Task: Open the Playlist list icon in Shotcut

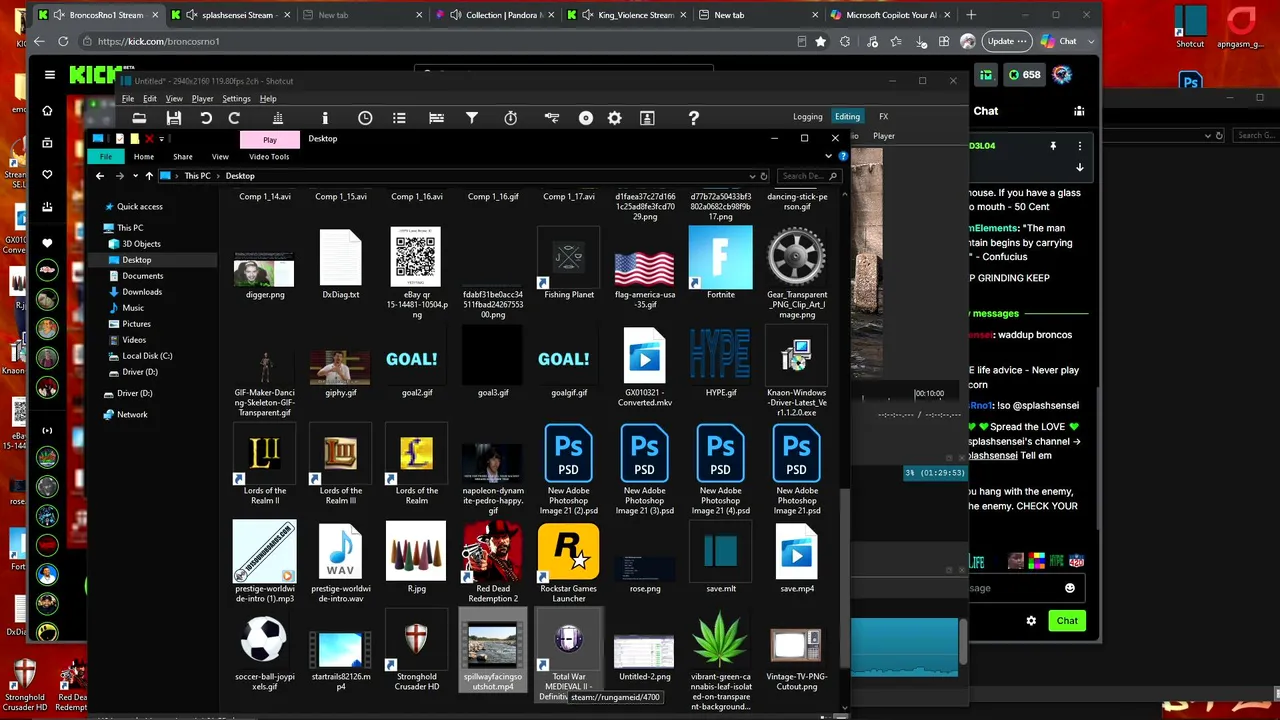Action: pyautogui.click(x=399, y=118)
